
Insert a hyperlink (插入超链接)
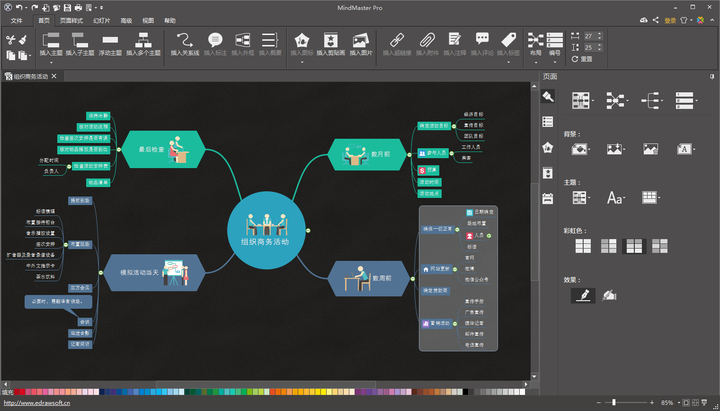coord(397,45)
